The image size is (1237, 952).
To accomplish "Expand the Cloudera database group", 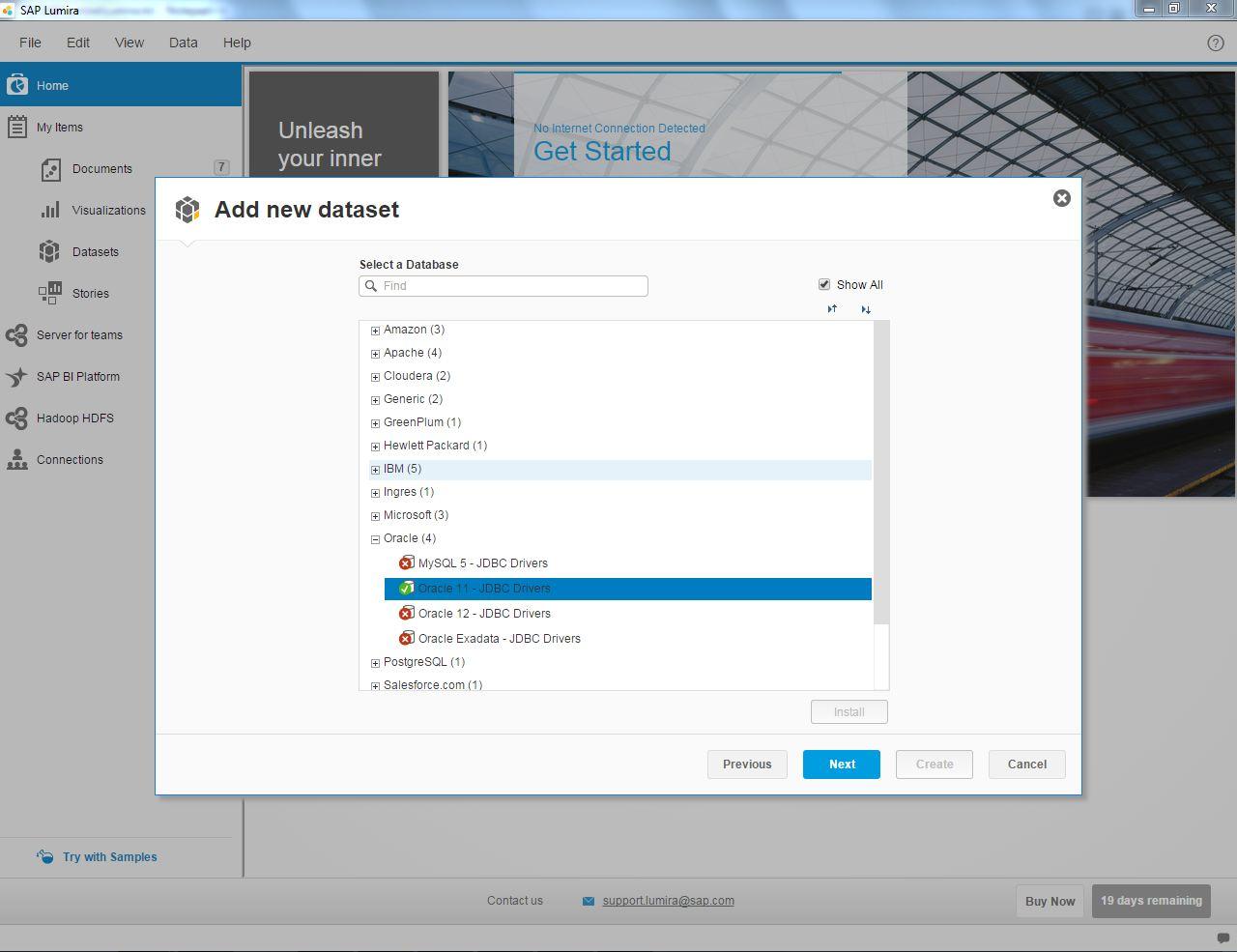I will point(375,377).
